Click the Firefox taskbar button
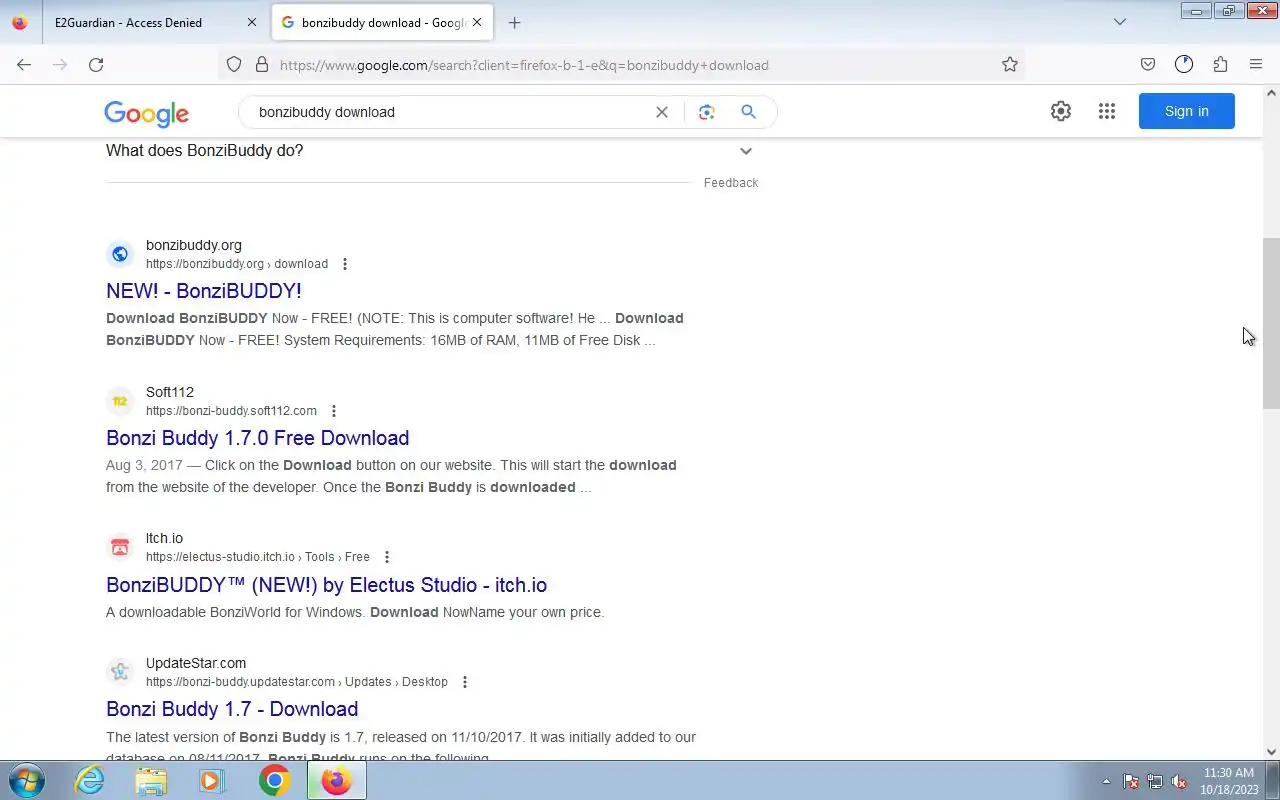Viewport: 1280px width, 800px height. tap(336, 780)
